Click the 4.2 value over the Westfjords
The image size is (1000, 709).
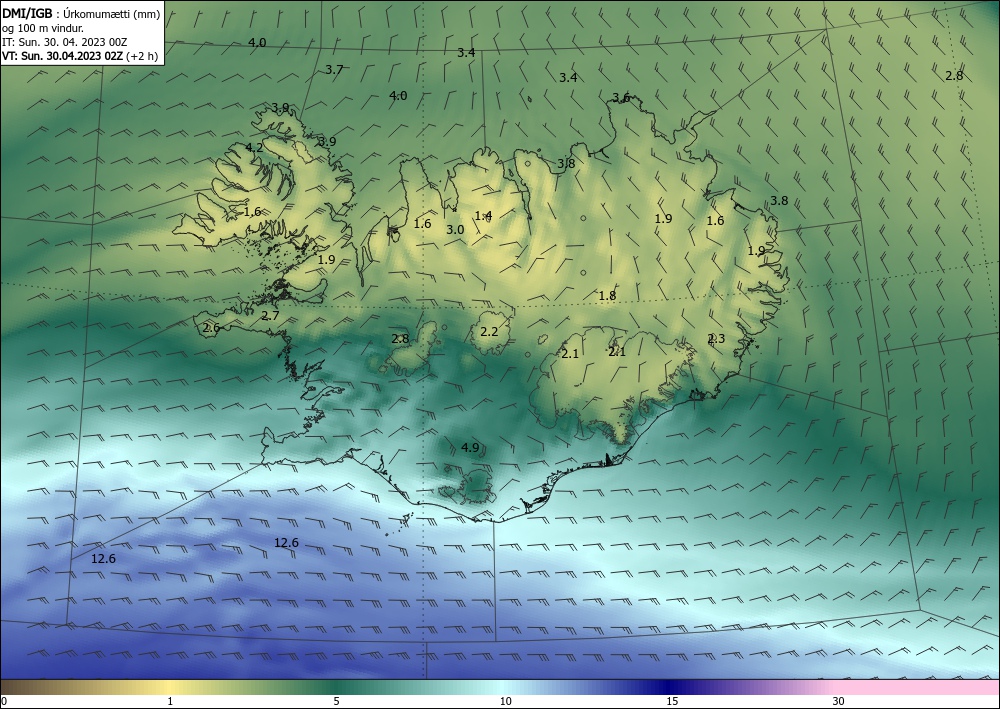point(254,147)
